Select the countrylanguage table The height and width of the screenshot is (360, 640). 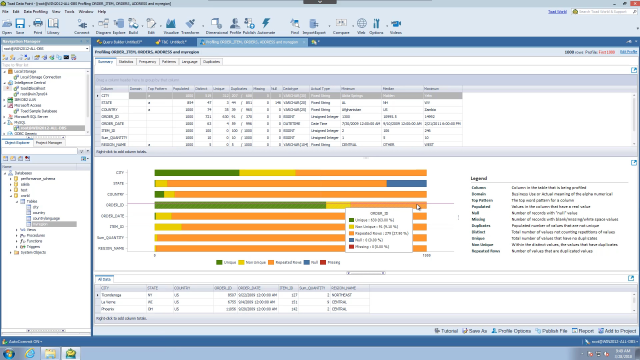(x=46, y=218)
